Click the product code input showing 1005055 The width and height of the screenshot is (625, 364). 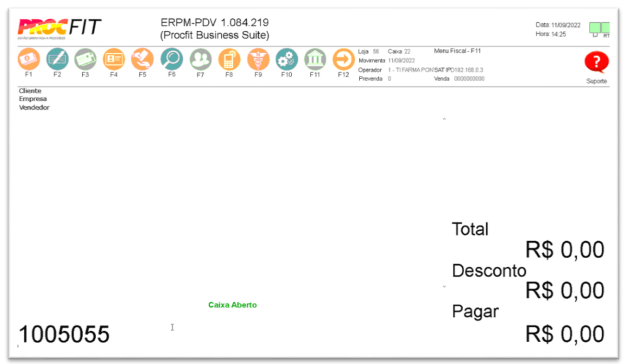64,334
